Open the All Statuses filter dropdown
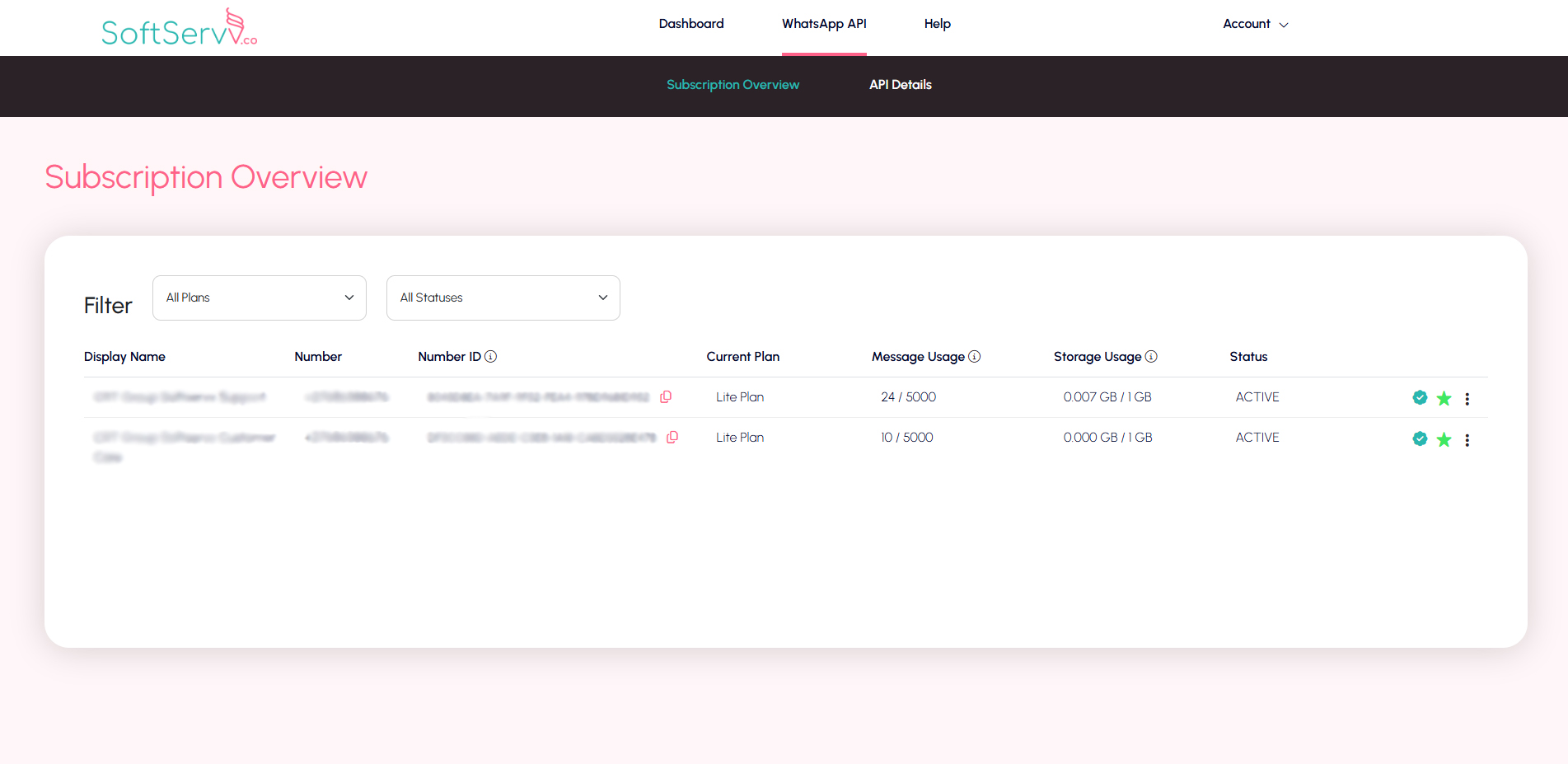 tap(503, 298)
